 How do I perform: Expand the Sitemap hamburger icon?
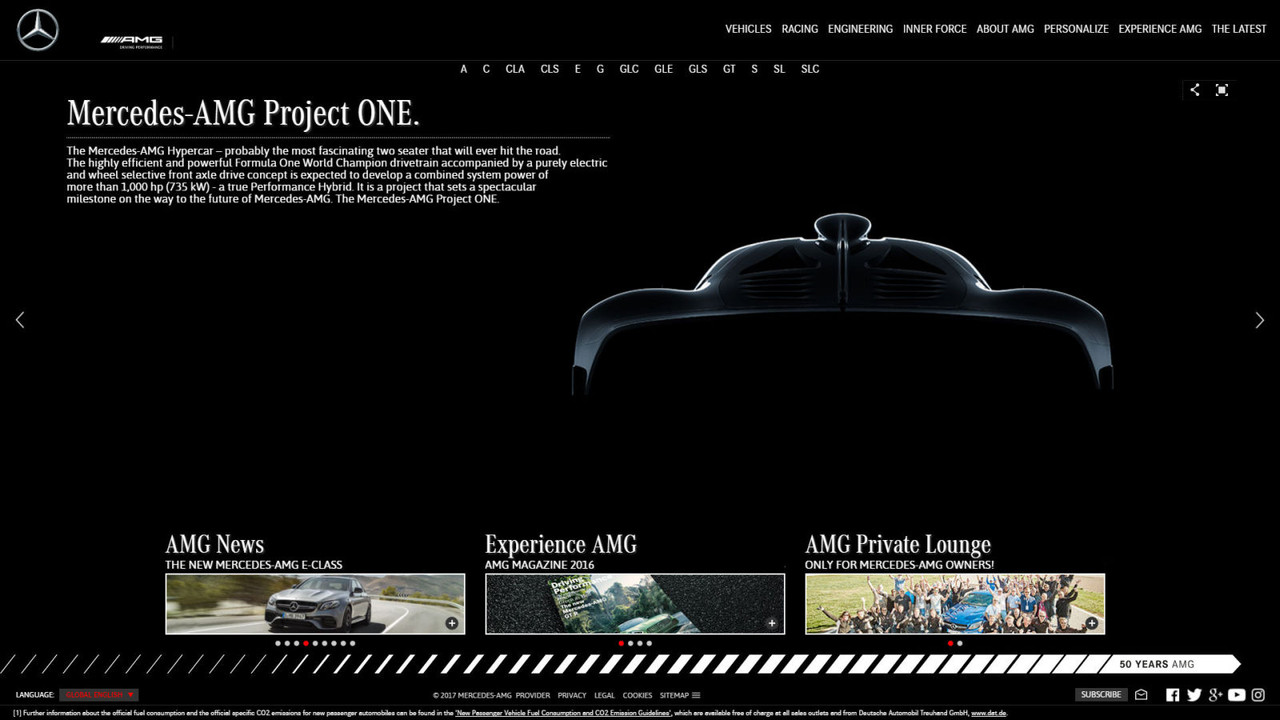[696, 695]
